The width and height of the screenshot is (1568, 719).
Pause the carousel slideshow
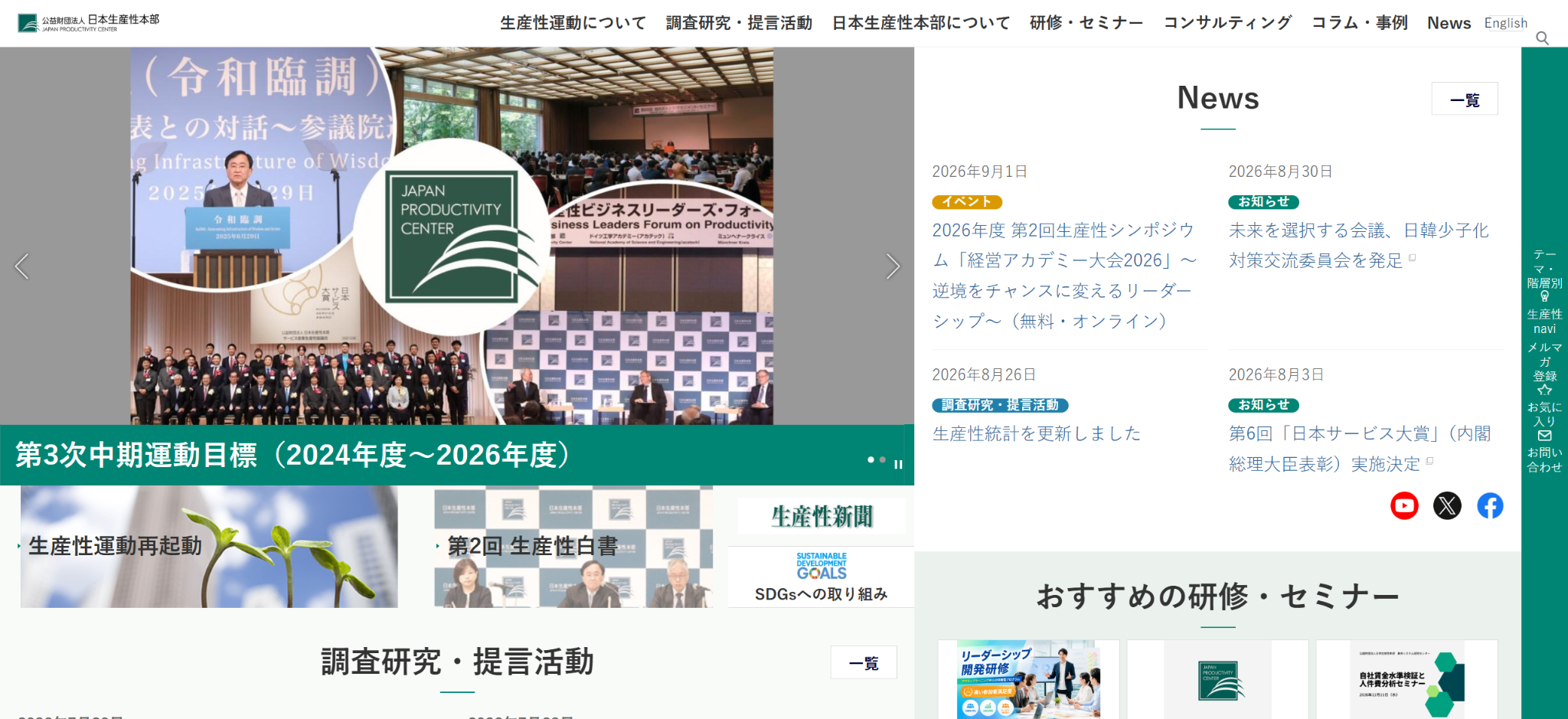[898, 464]
